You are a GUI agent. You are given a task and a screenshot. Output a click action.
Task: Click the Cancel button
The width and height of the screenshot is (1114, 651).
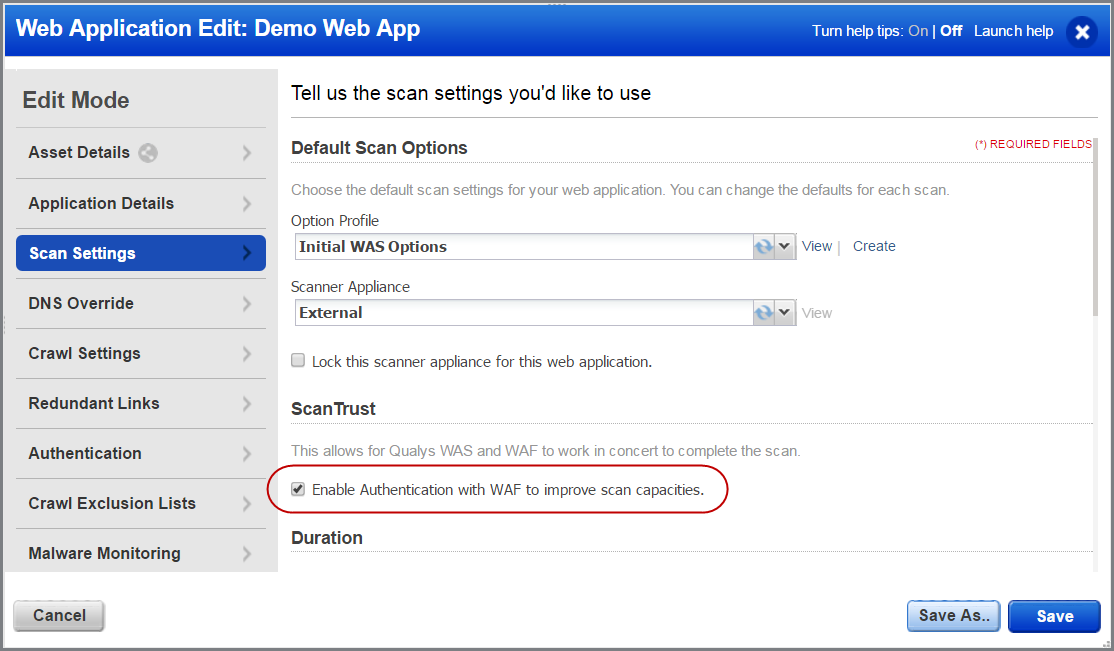click(x=59, y=615)
